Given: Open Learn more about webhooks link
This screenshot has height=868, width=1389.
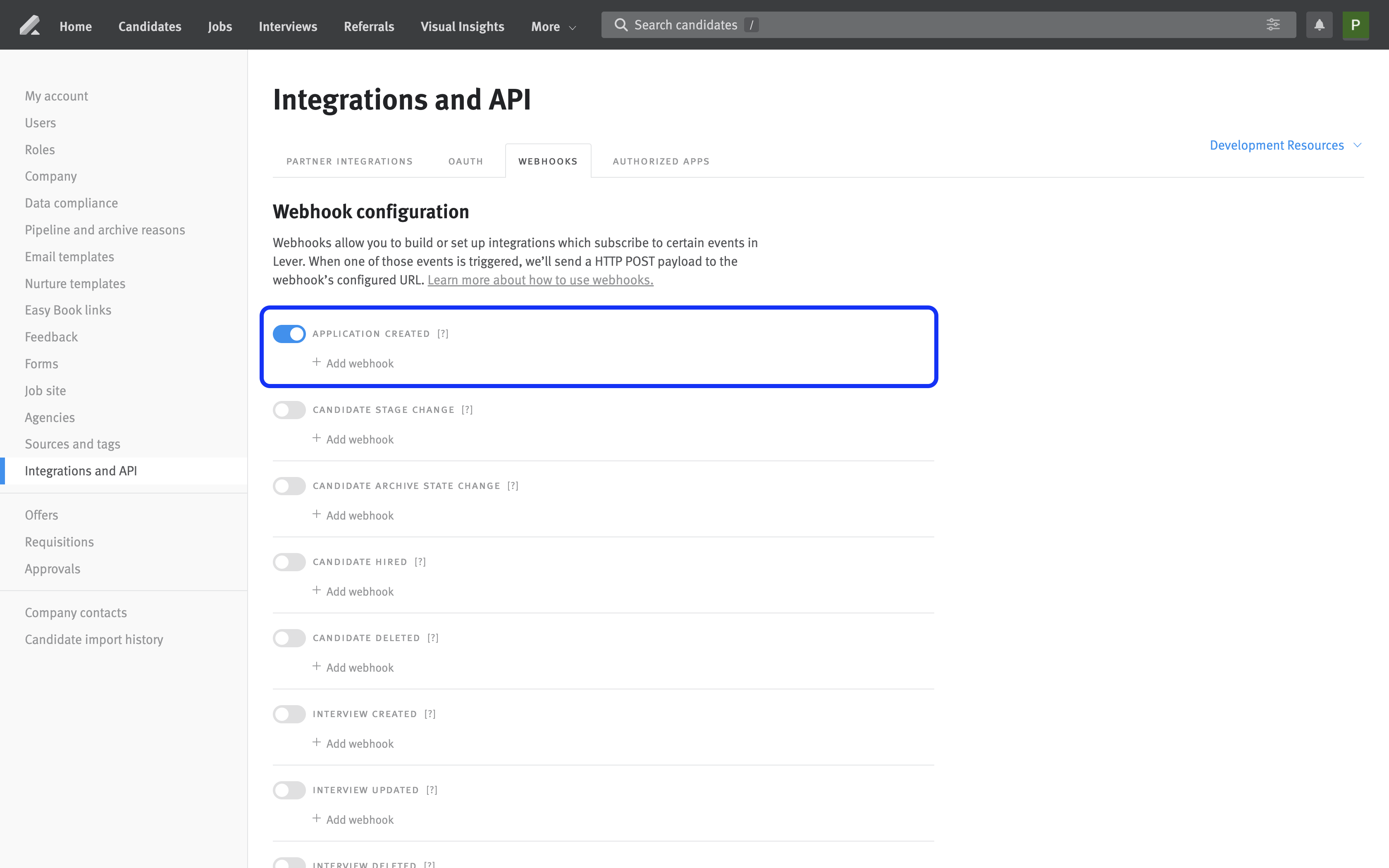Looking at the screenshot, I should coord(540,280).
